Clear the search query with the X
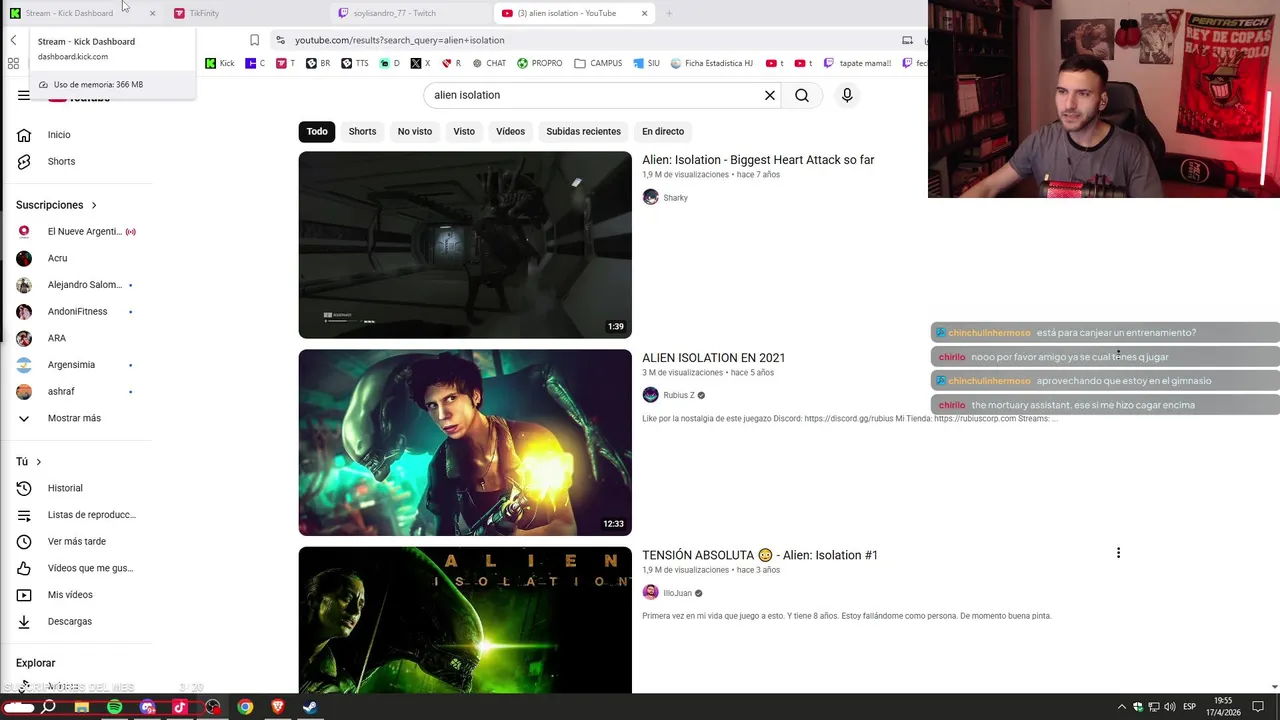Screen dimensions: 1280x720 tap(770, 95)
